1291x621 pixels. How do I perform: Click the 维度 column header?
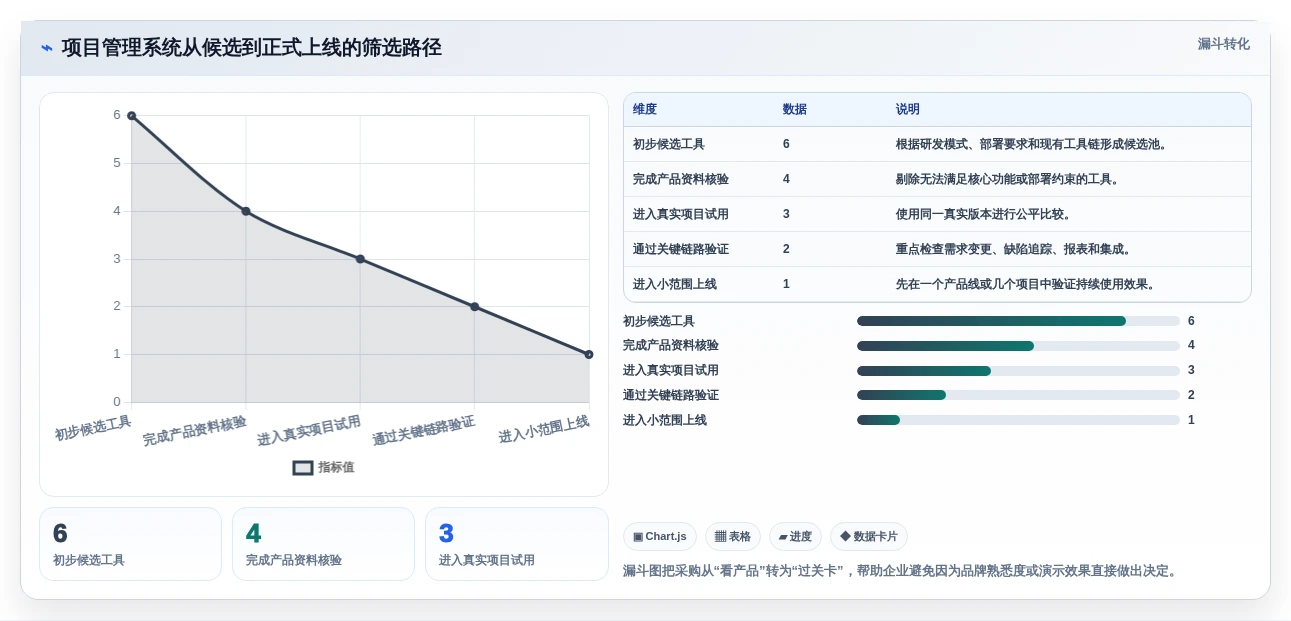645,109
